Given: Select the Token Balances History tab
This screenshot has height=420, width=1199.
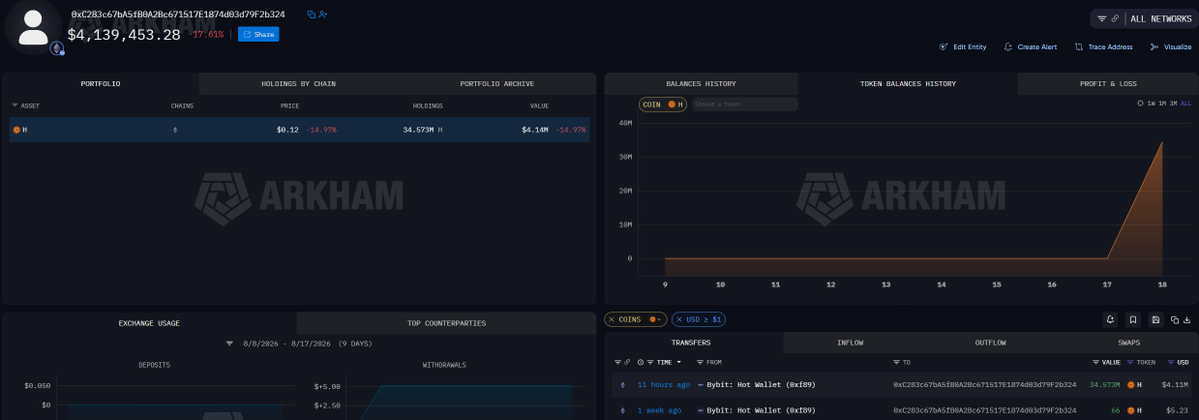Looking at the screenshot, I should coord(908,83).
